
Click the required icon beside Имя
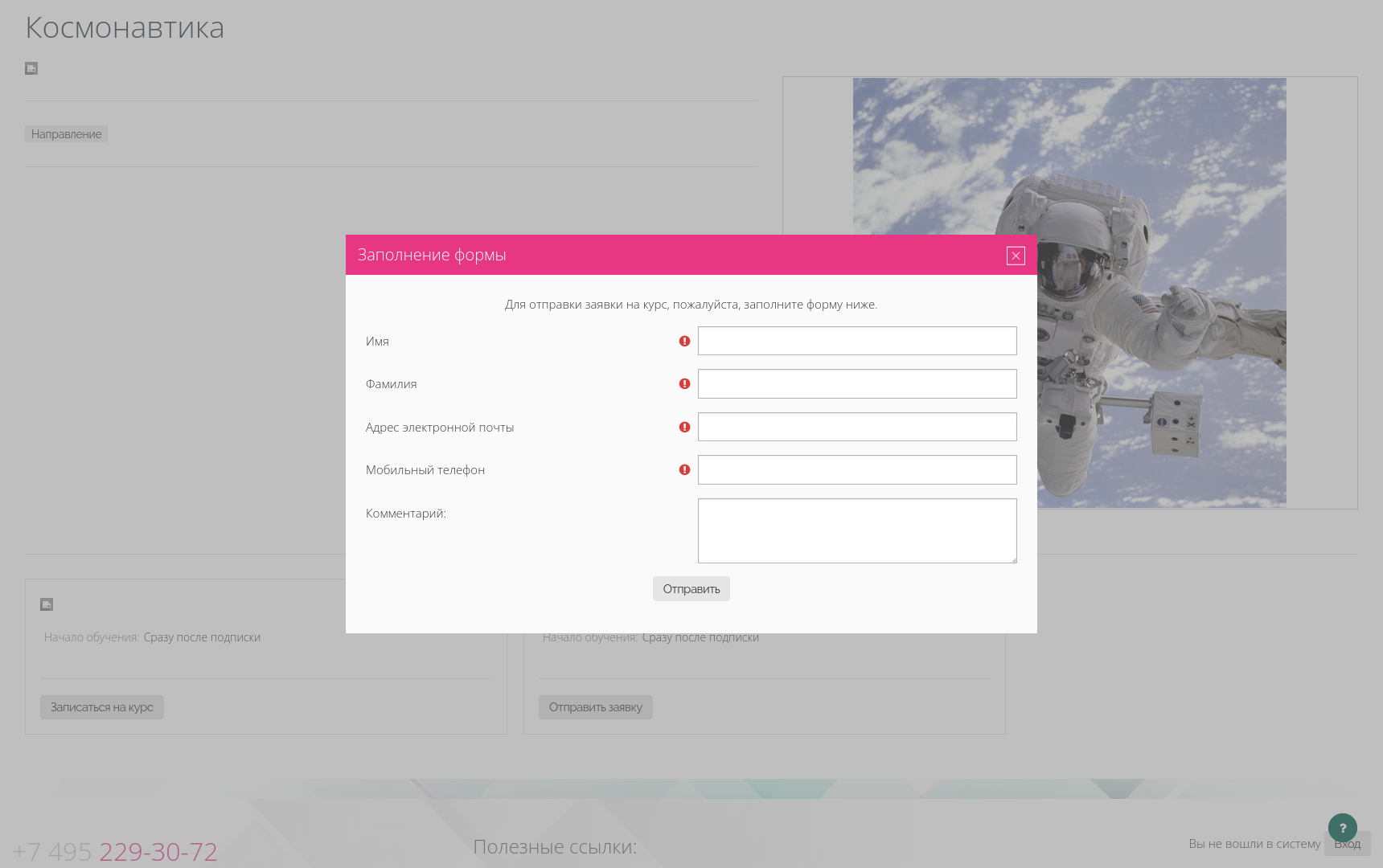(x=684, y=342)
